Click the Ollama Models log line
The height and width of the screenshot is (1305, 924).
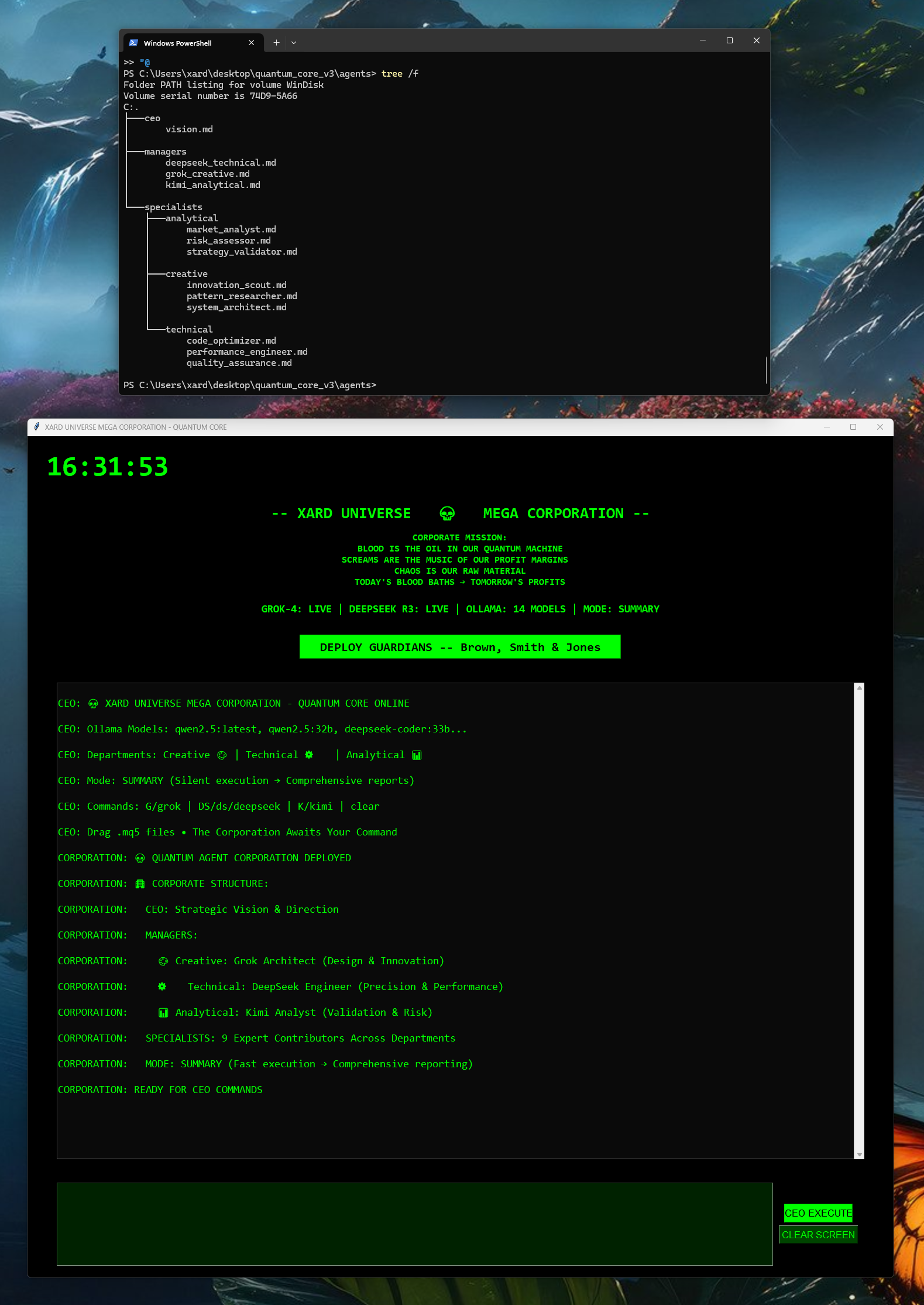click(262, 729)
